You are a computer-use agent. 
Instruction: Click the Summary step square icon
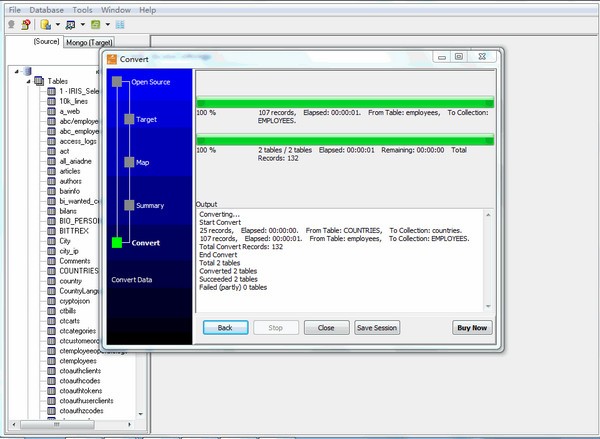(129, 205)
